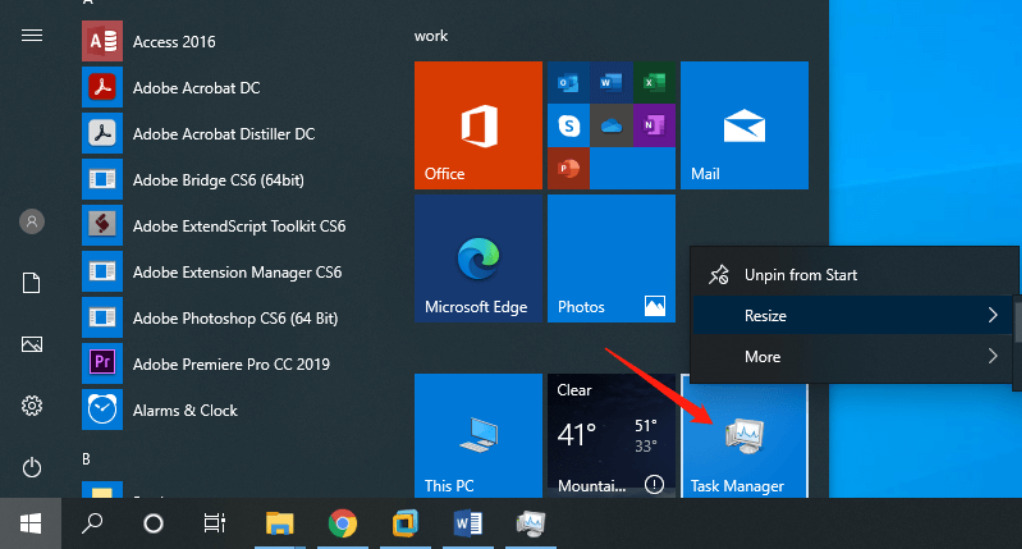Open the Access 2016 app icon
This screenshot has height=549, width=1022.
click(102, 41)
